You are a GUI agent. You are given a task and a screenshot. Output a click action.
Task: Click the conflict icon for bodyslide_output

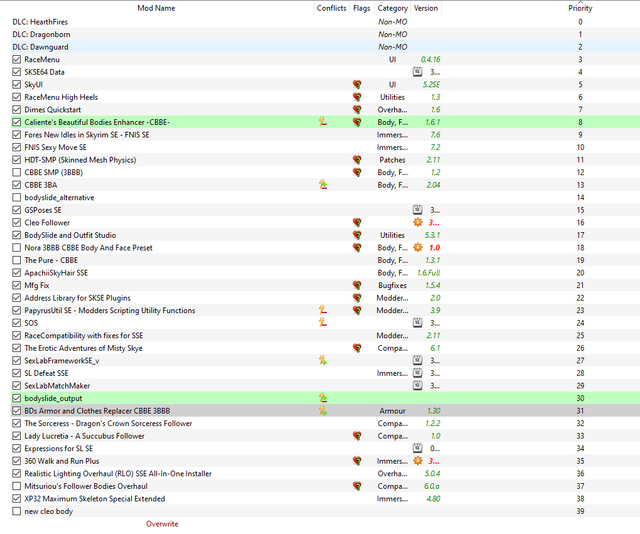323,398
